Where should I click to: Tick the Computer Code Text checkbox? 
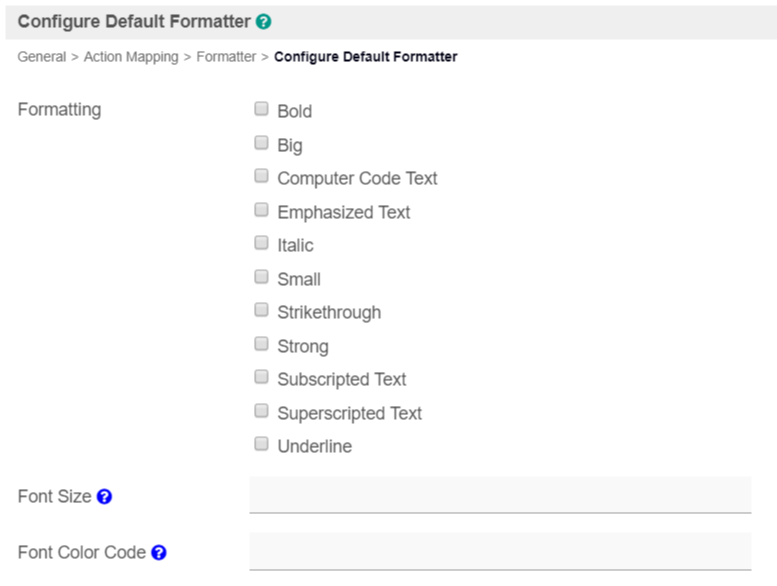point(261,176)
